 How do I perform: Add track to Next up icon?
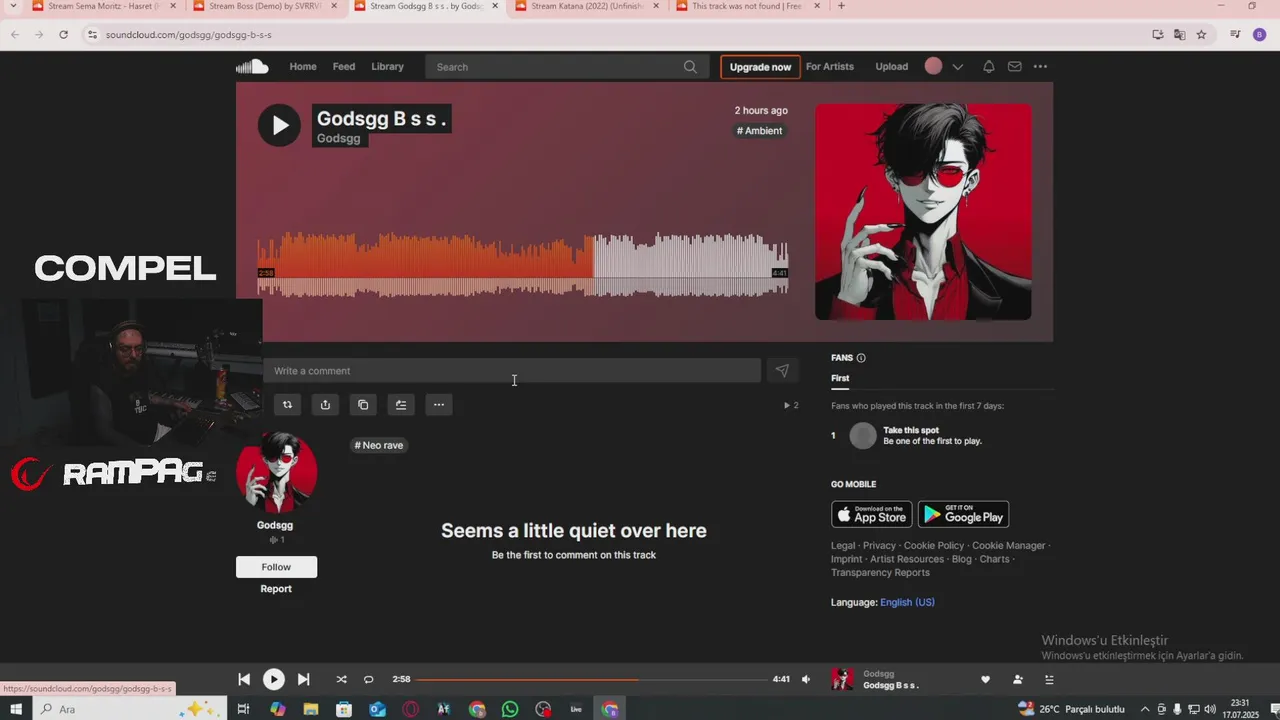[401, 405]
